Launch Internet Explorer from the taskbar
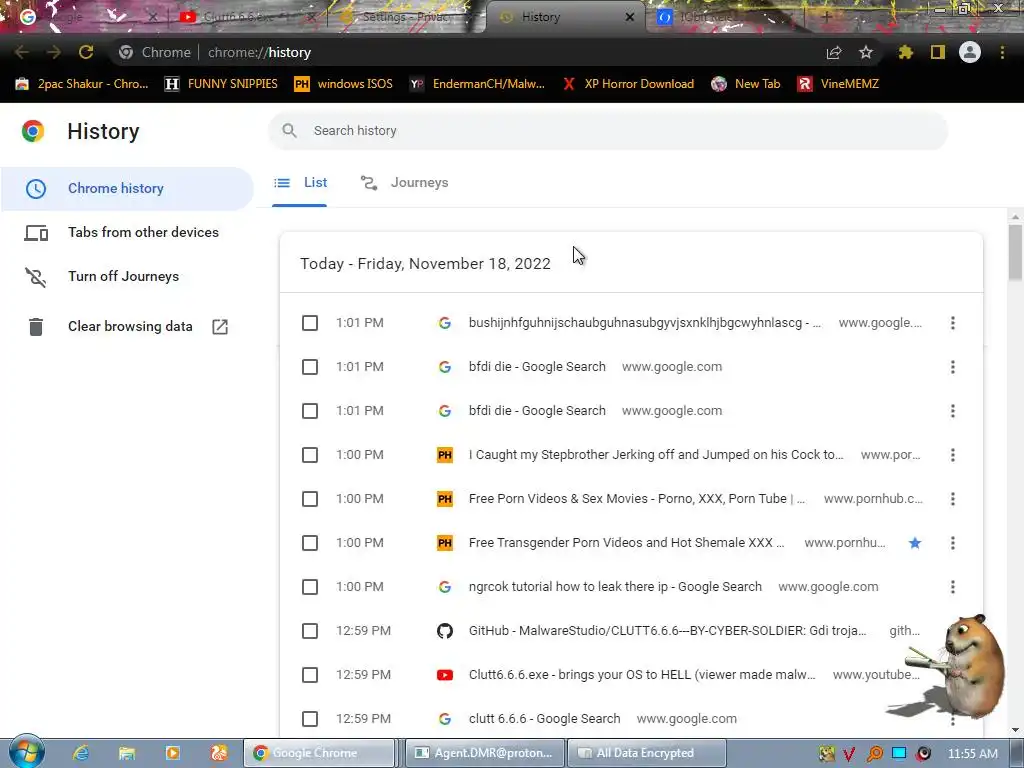 81,753
